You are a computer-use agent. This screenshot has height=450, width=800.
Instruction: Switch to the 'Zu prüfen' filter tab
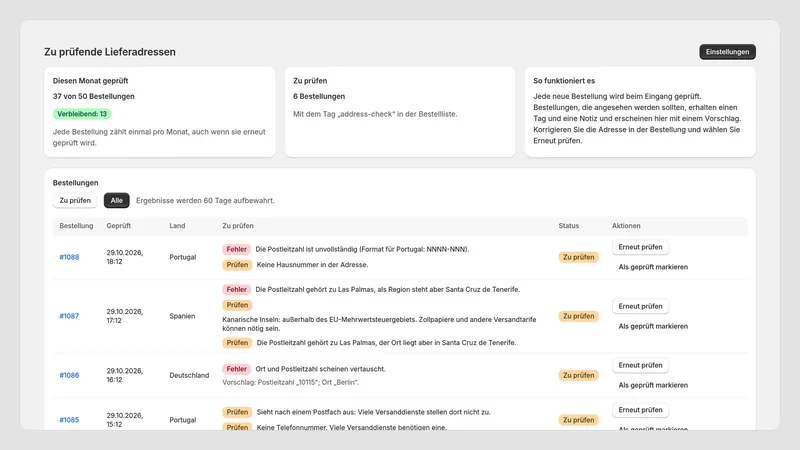75,201
